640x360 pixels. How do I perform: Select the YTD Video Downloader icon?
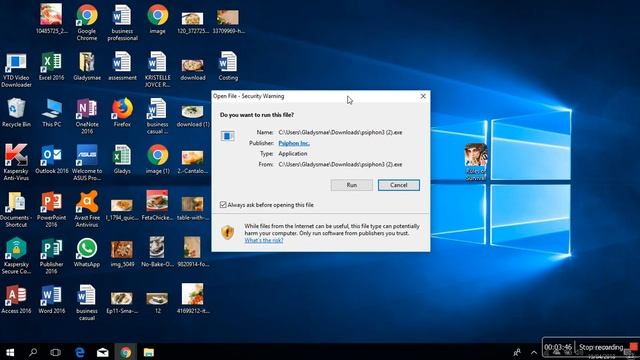tap(16, 69)
